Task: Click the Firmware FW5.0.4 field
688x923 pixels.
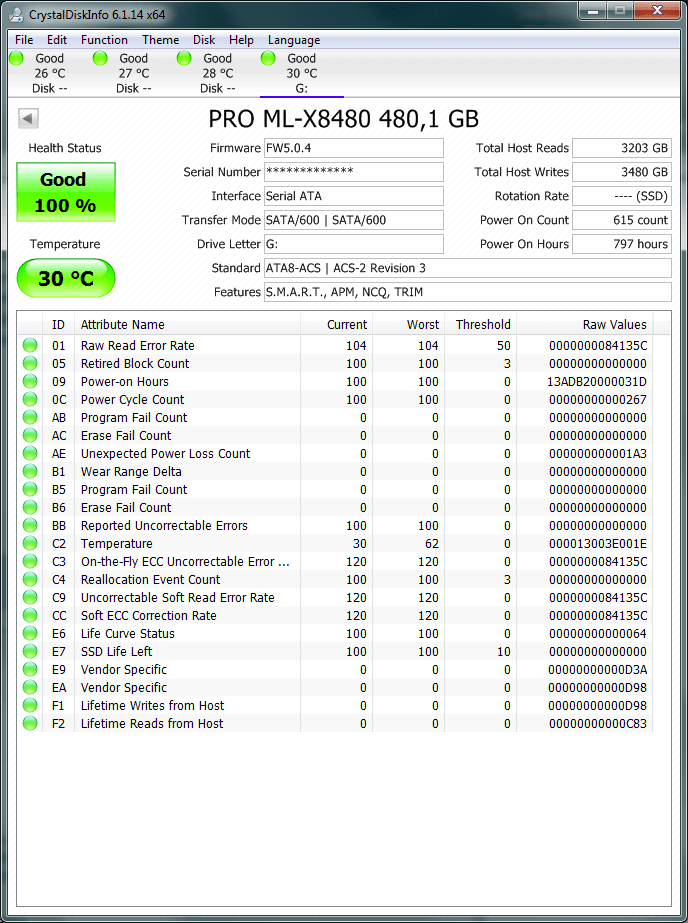Action: point(354,148)
